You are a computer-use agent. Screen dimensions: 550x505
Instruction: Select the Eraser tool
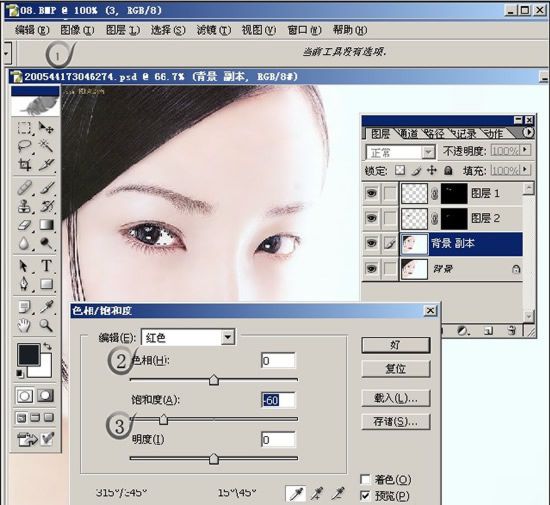(24, 225)
